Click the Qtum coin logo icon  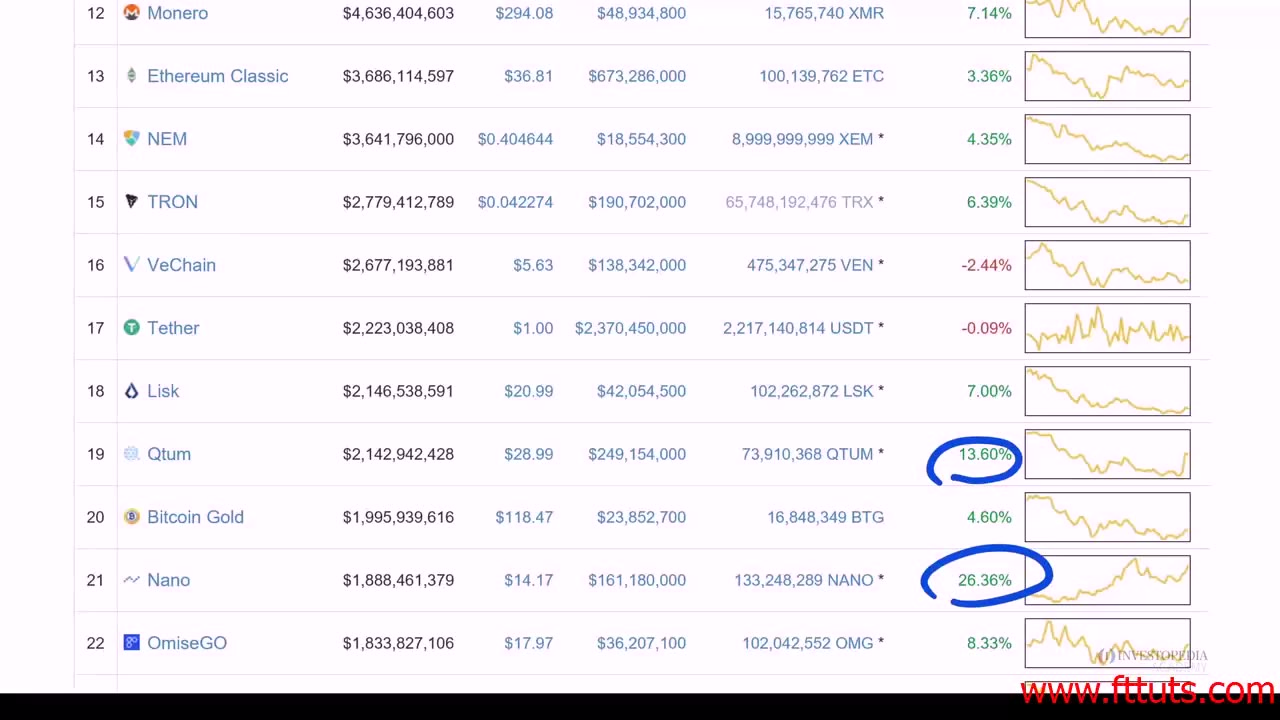[x=131, y=454]
